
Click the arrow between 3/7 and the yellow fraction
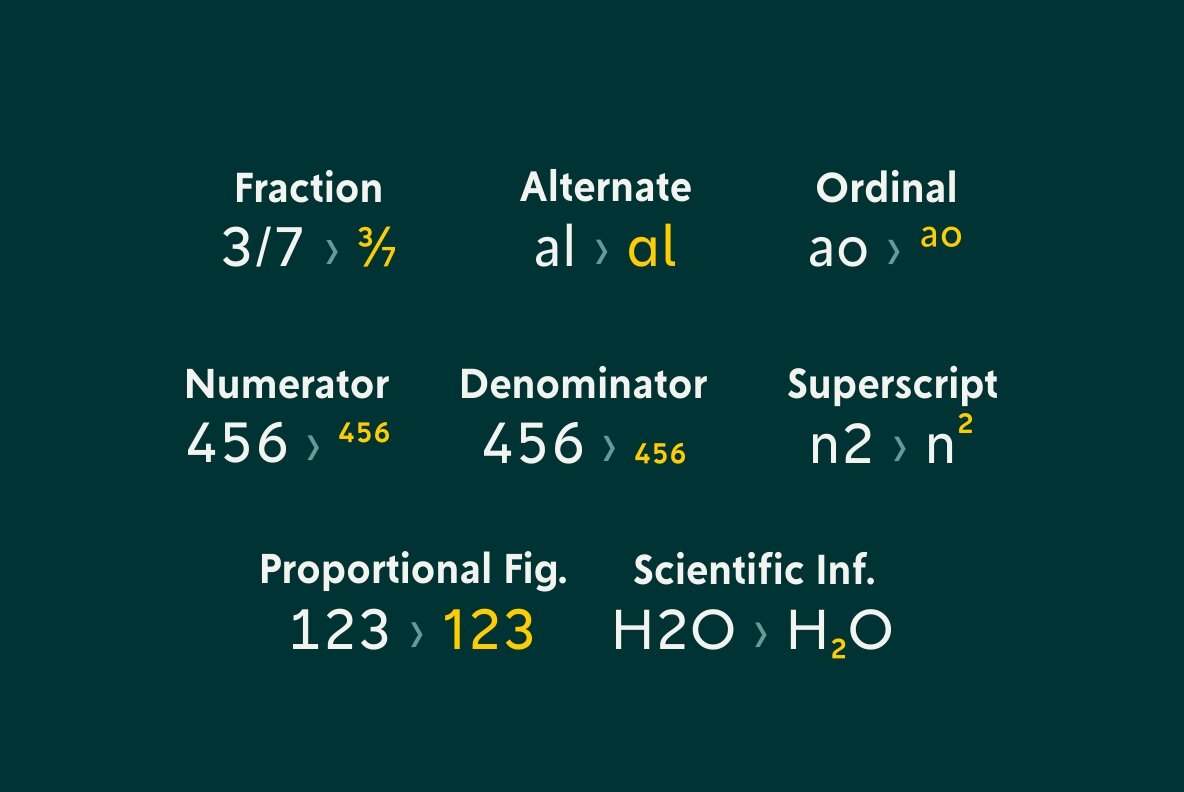tap(332, 252)
